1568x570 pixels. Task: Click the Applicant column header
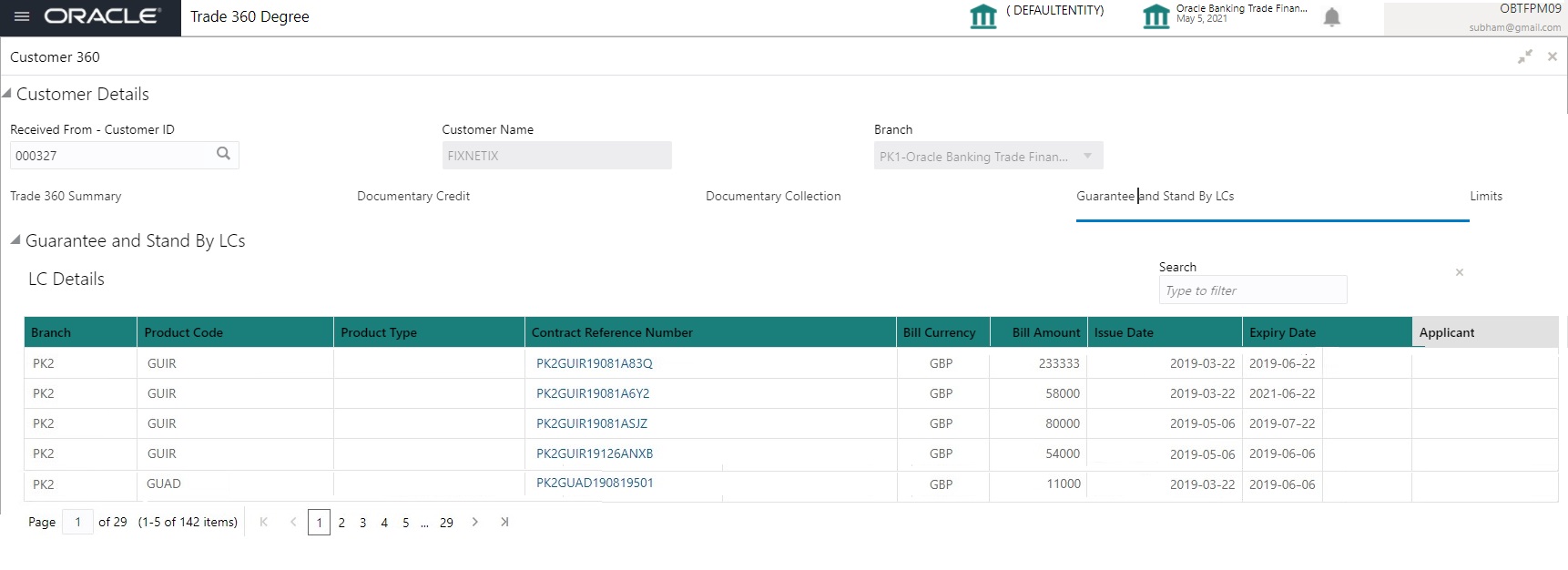coord(1485,332)
